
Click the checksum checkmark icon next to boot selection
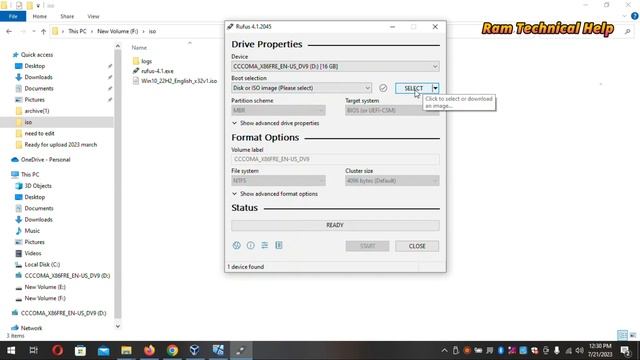coord(383,88)
